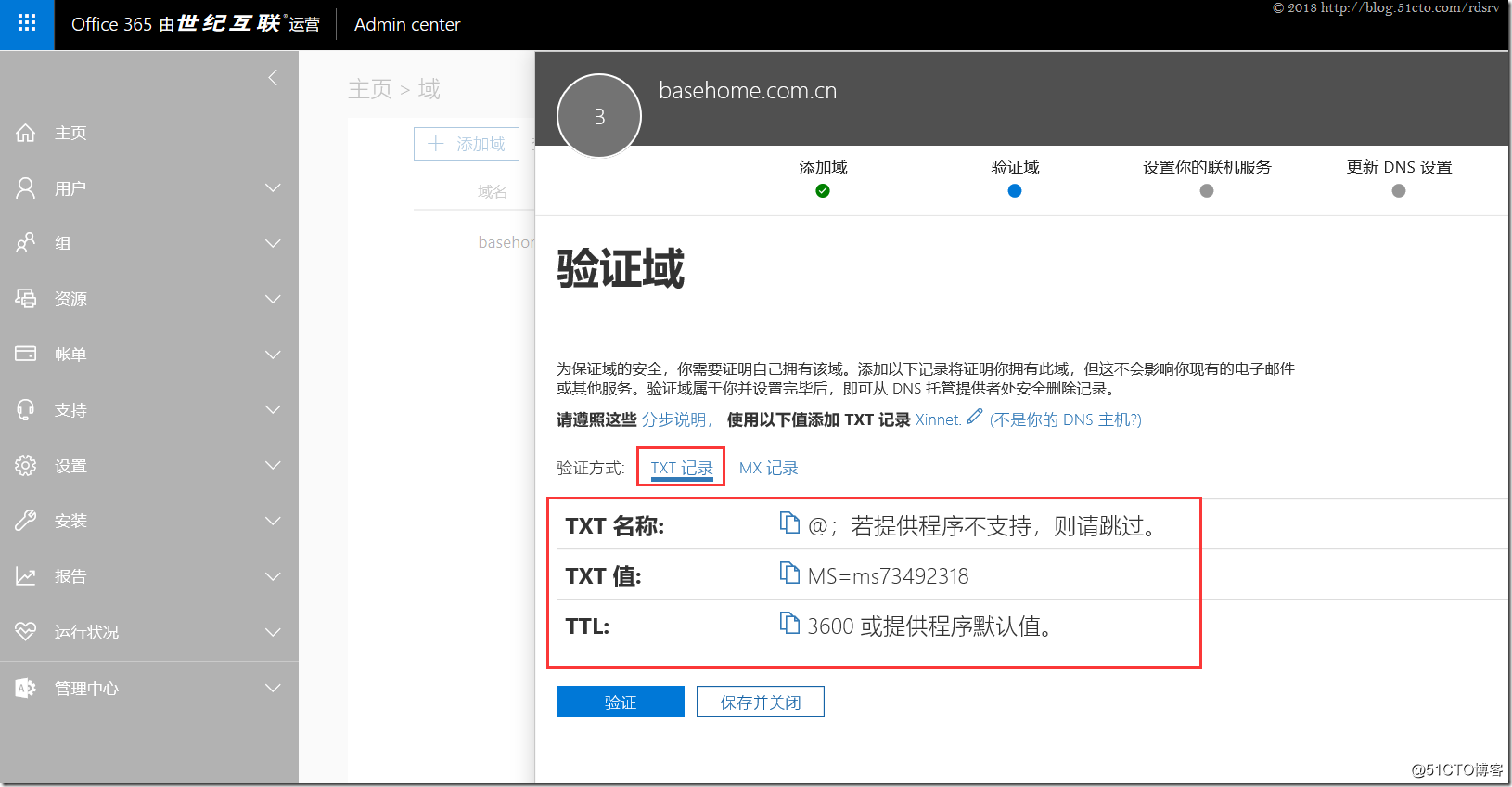Expand the 资源 menu chevron
The width and height of the screenshot is (1512, 787).
[x=273, y=299]
